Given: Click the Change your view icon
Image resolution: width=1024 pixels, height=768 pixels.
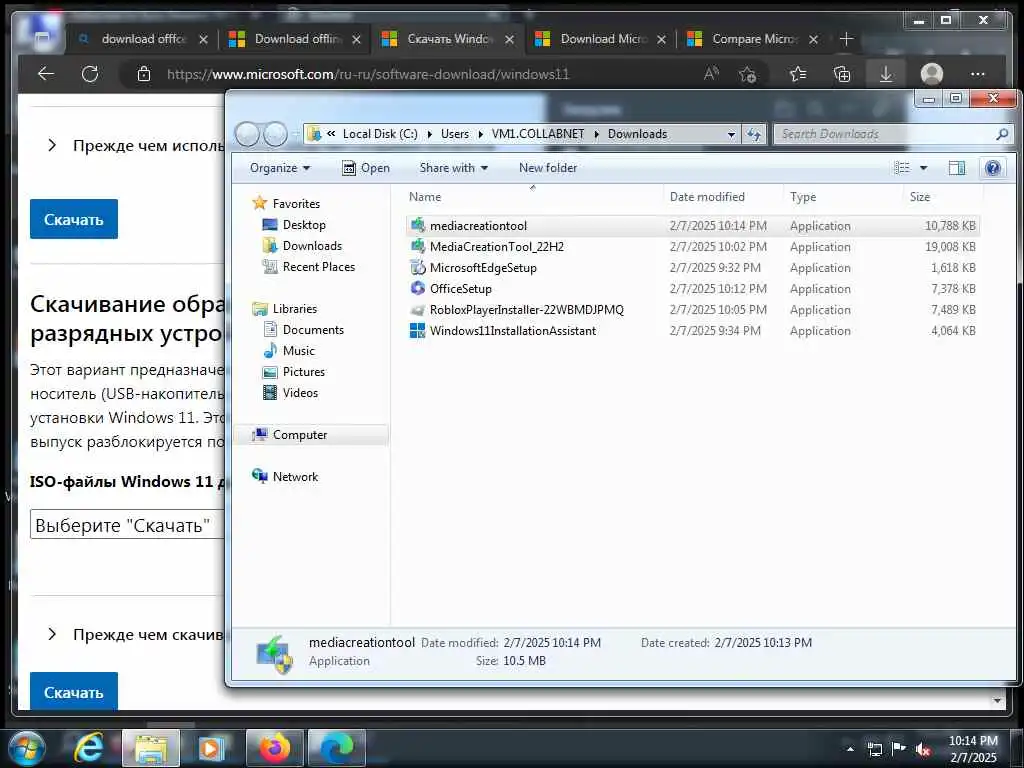Looking at the screenshot, I should pos(901,168).
